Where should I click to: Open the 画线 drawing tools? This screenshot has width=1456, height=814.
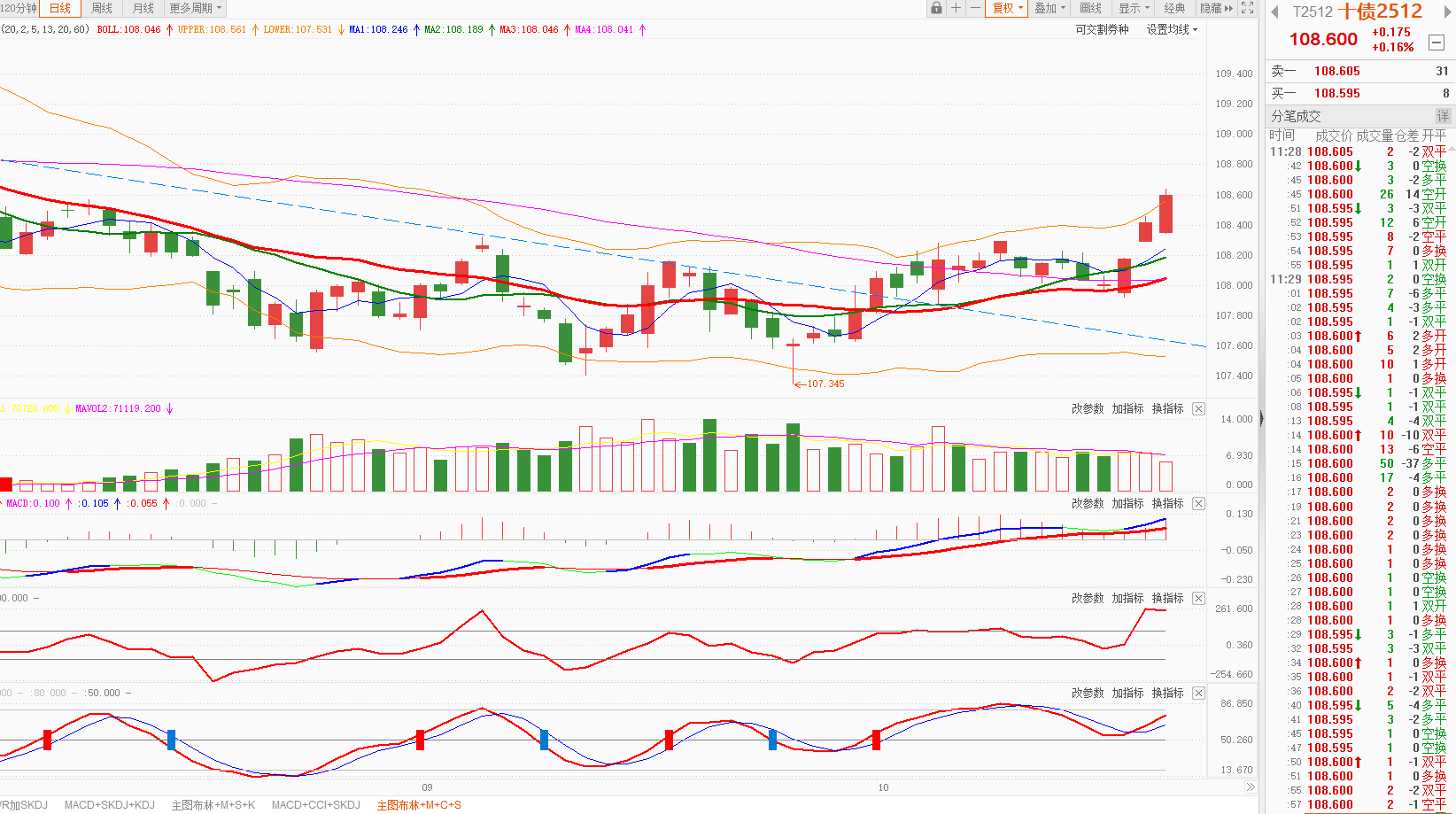point(1091,8)
